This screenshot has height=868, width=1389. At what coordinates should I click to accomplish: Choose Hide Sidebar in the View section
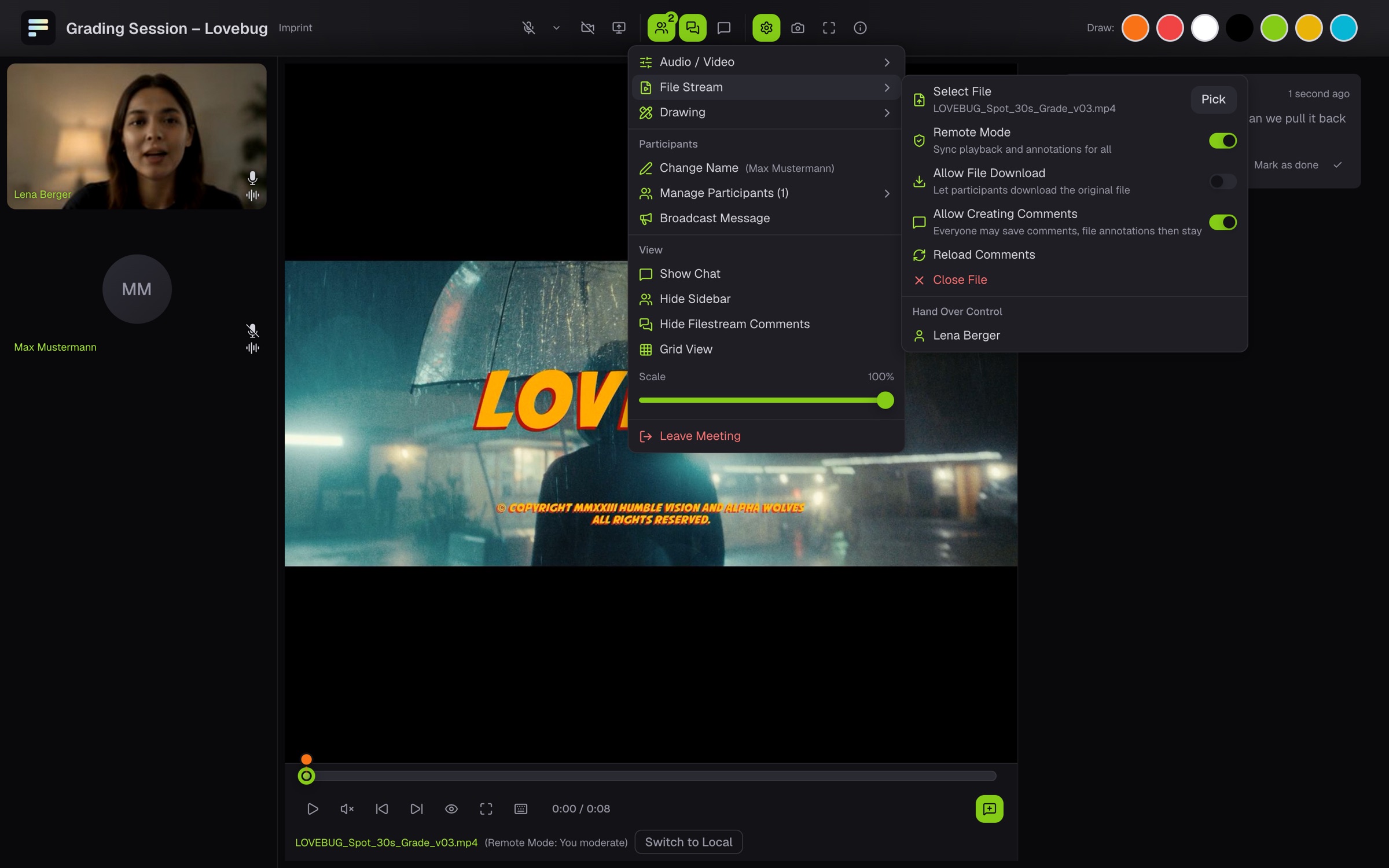click(766, 299)
